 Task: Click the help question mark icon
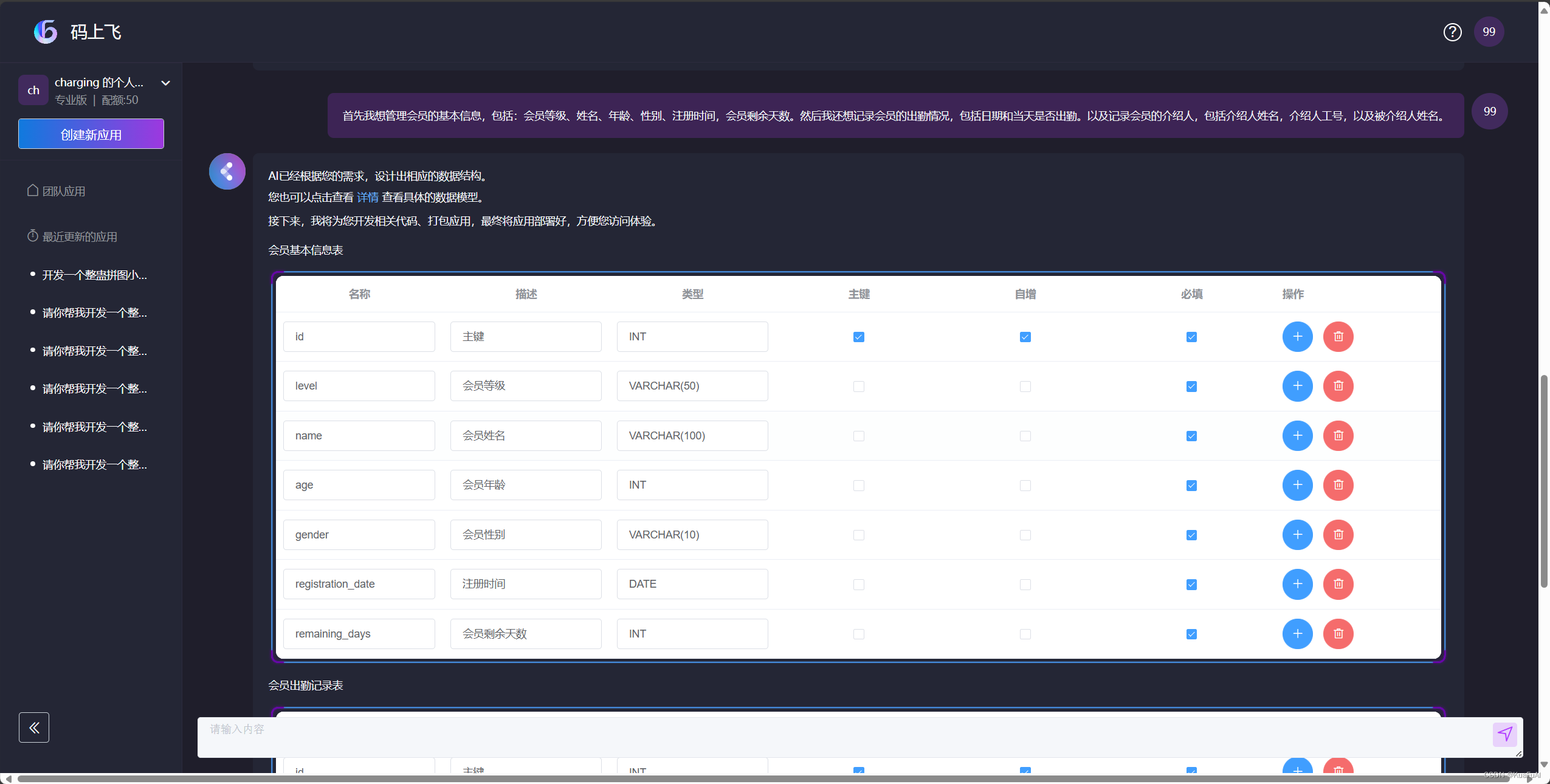point(1452,32)
